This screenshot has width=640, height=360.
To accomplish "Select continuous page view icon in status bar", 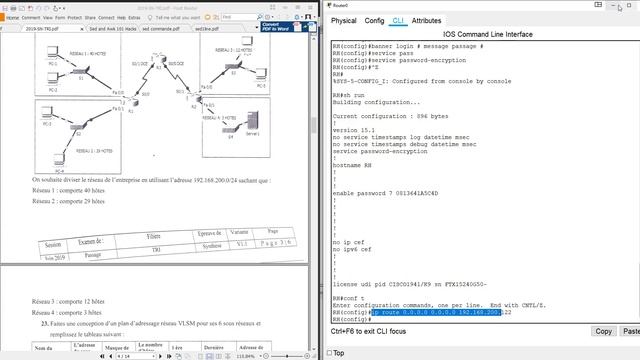I will point(209,356).
